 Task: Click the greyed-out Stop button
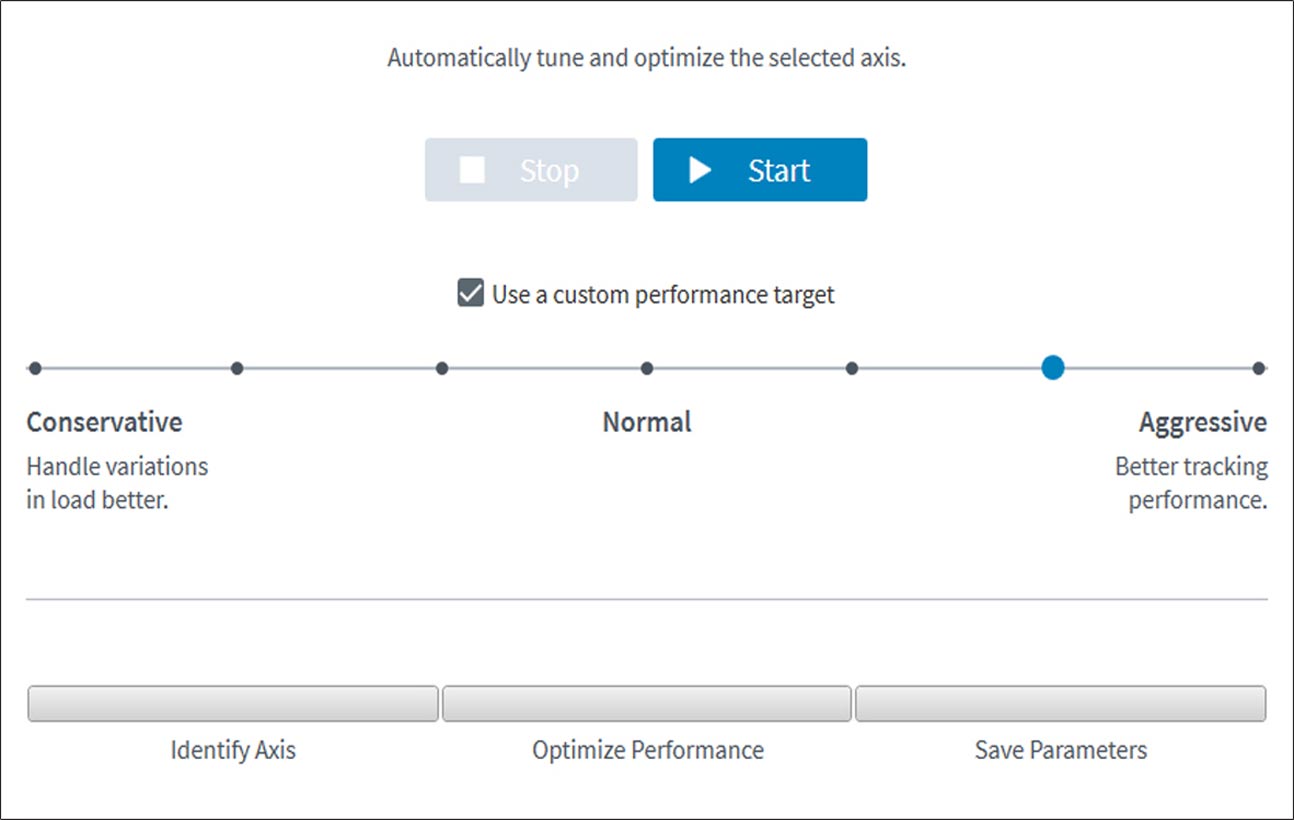531,170
